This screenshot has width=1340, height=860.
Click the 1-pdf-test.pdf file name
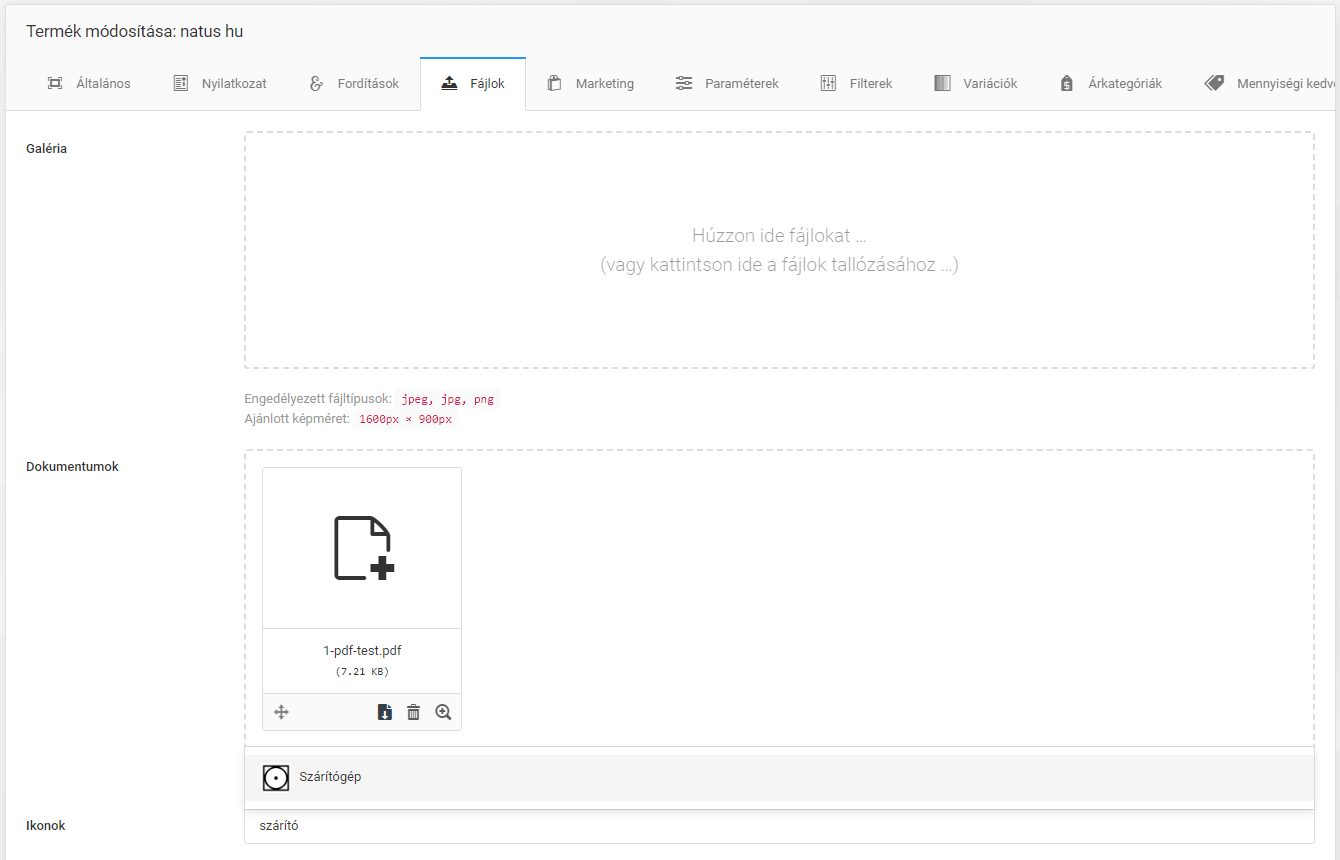[x=362, y=651]
